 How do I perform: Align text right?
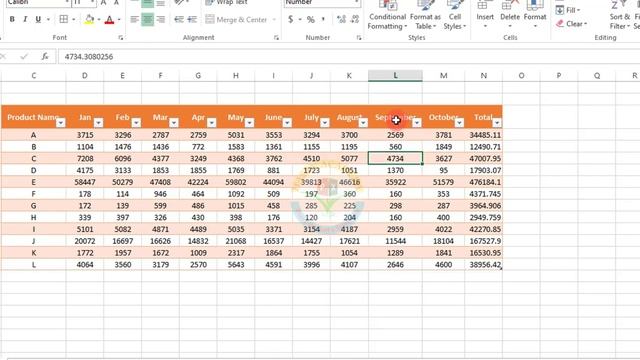pos(161,19)
